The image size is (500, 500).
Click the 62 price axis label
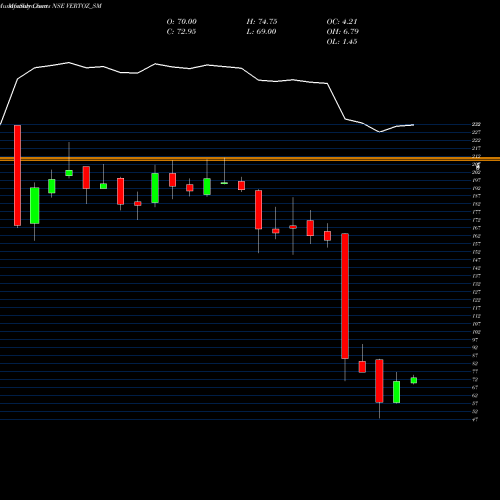click(475, 395)
